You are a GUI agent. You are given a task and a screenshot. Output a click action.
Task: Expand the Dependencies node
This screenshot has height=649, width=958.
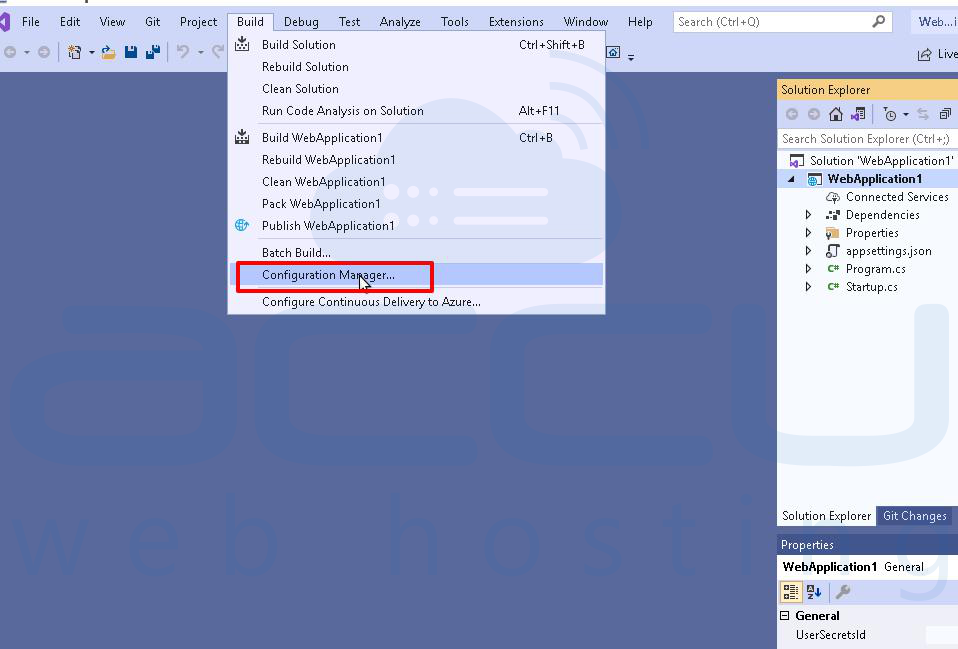[808, 215]
